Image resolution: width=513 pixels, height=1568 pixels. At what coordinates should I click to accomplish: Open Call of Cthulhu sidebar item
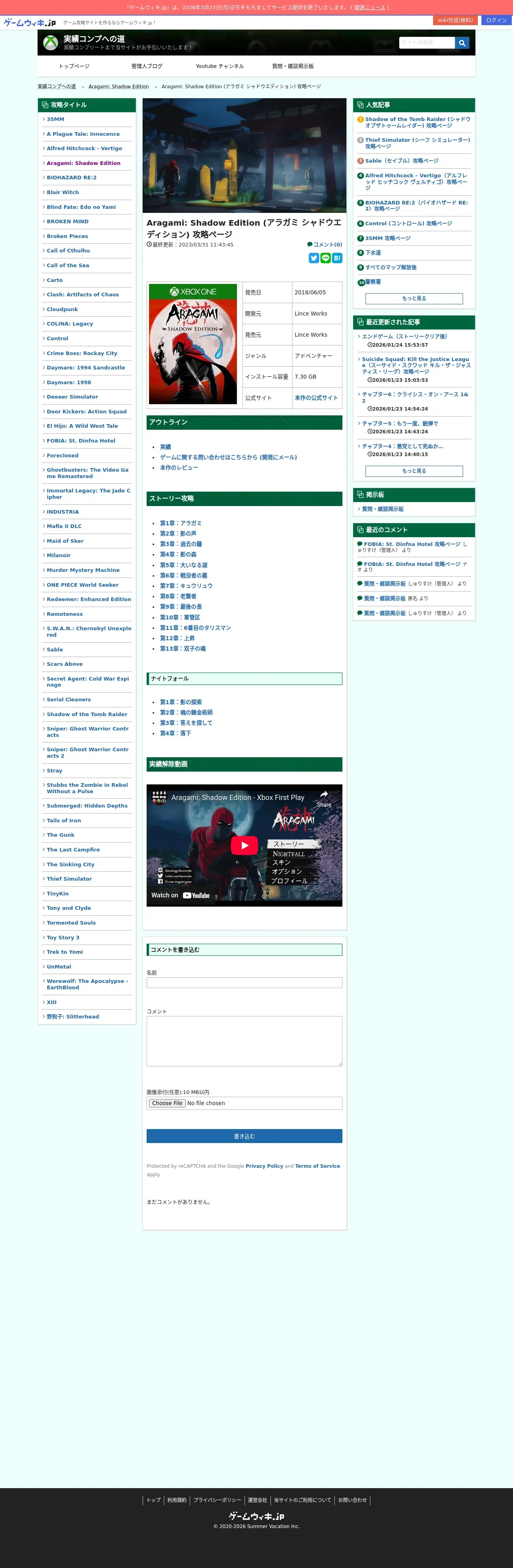[68, 251]
